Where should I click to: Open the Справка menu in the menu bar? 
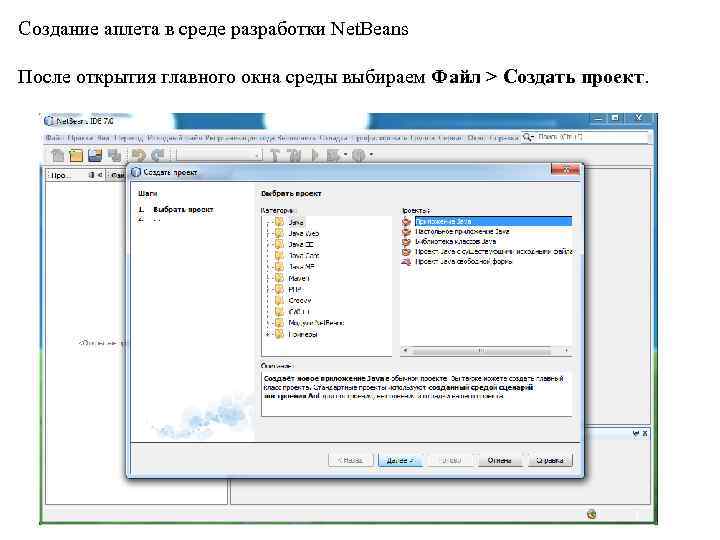pyautogui.click(x=504, y=138)
